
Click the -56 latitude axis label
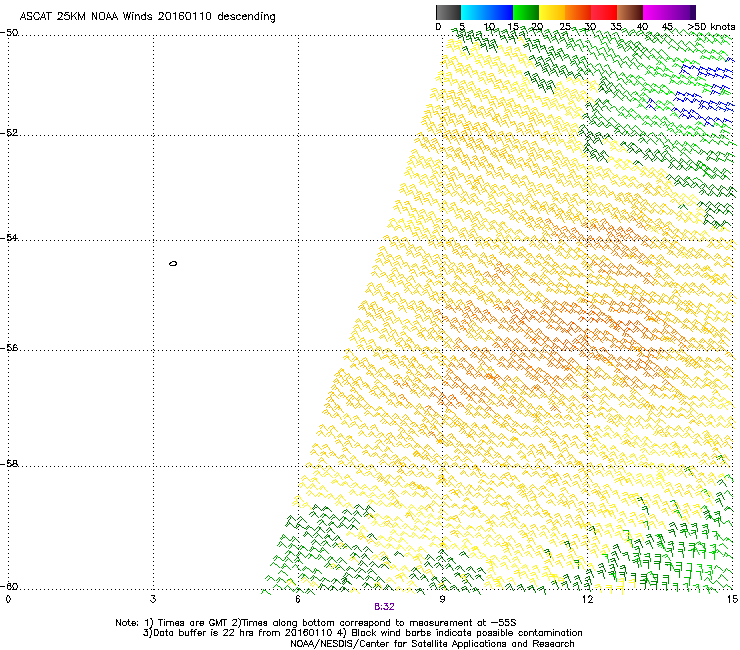tap(9, 348)
